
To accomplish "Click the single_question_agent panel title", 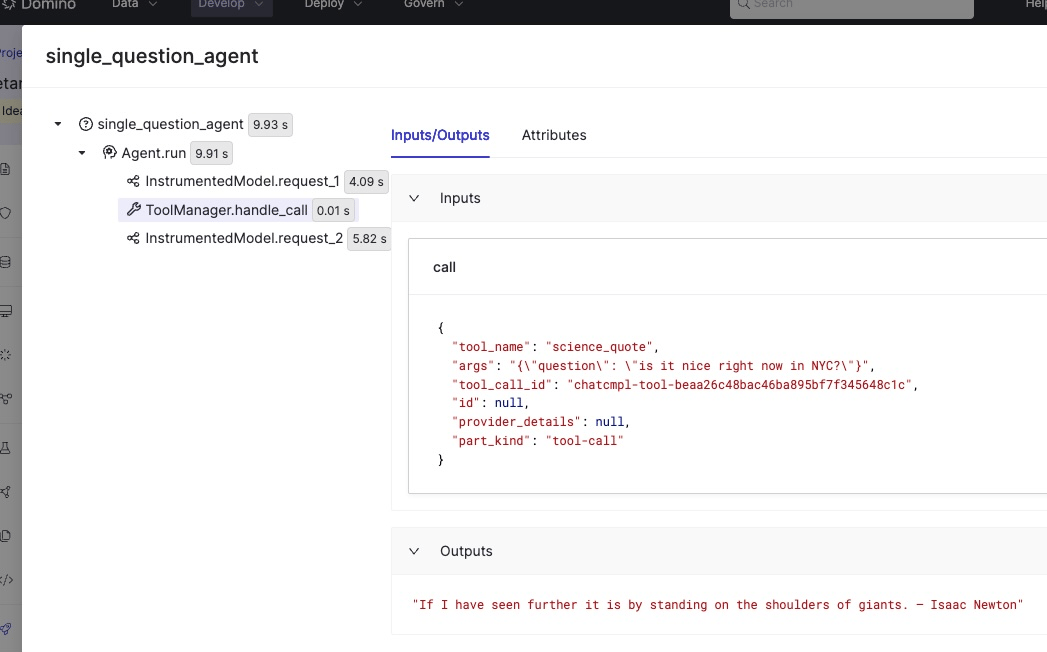I will tap(152, 56).
